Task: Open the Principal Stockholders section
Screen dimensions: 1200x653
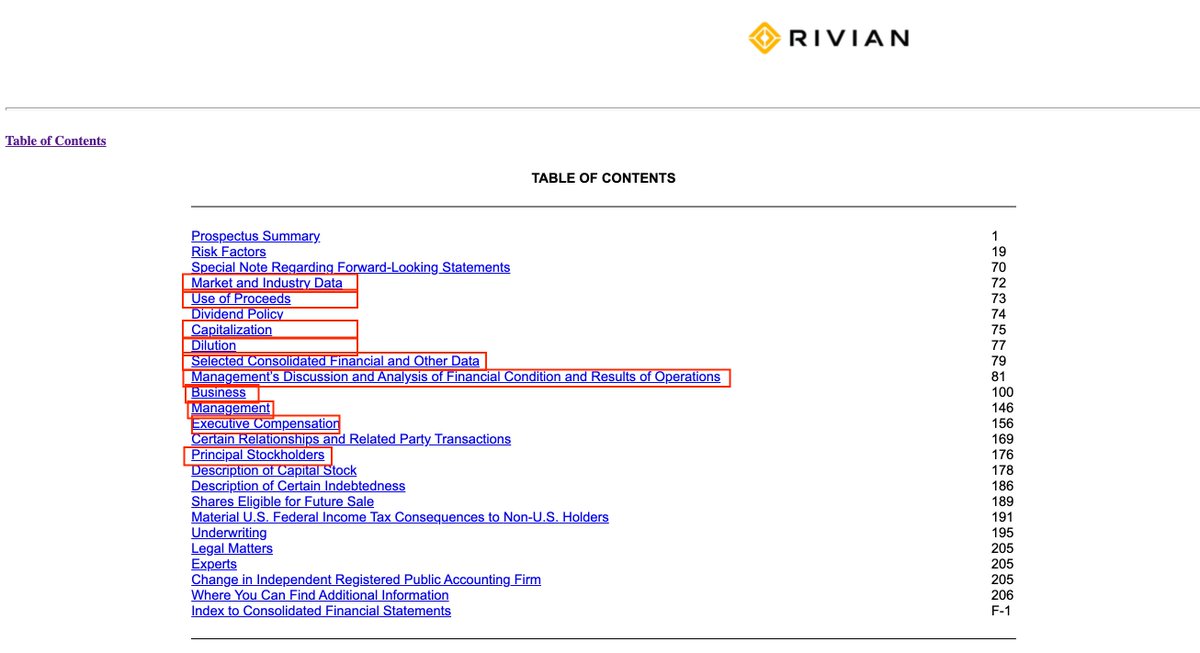Action: click(256, 454)
